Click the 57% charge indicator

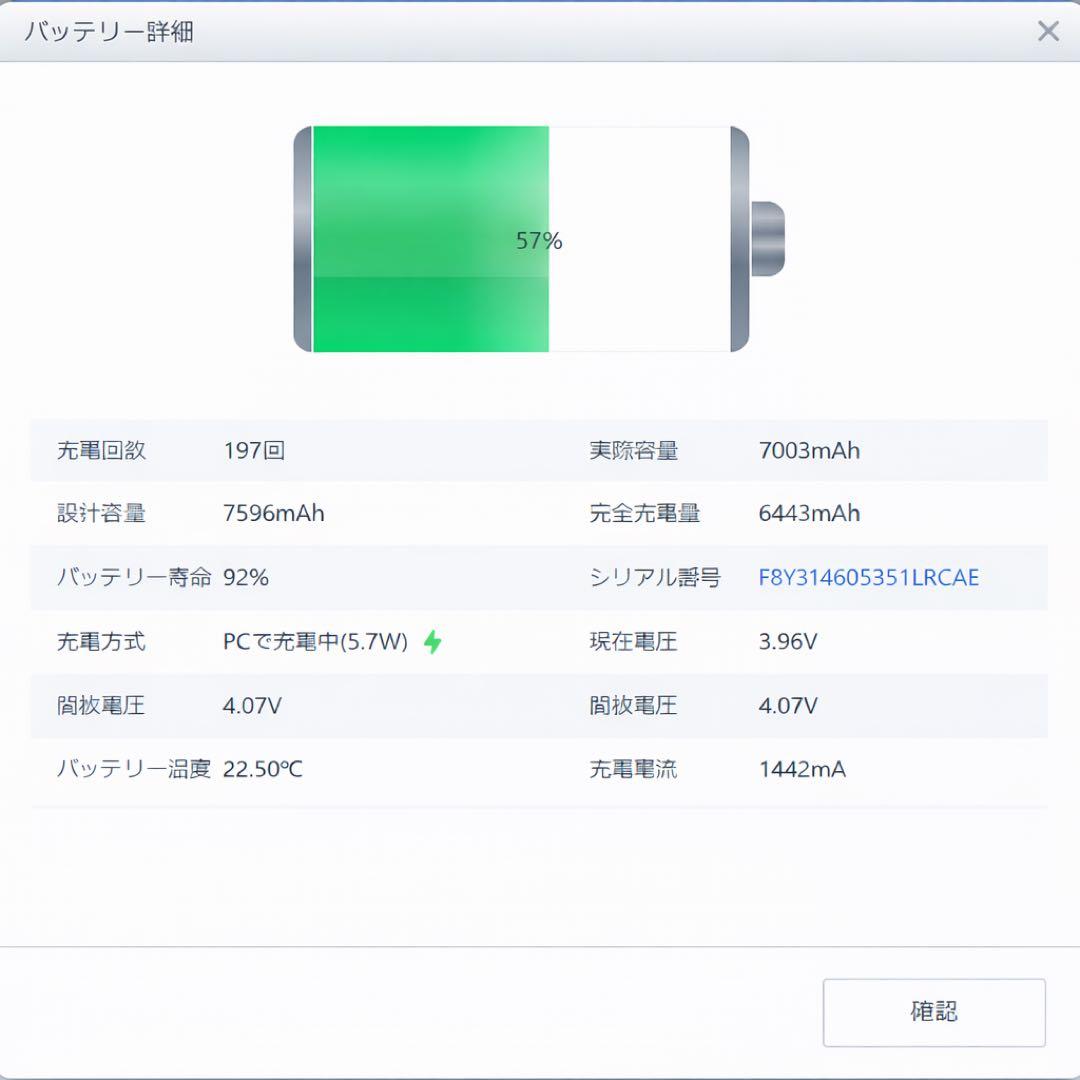(x=540, y=240)
